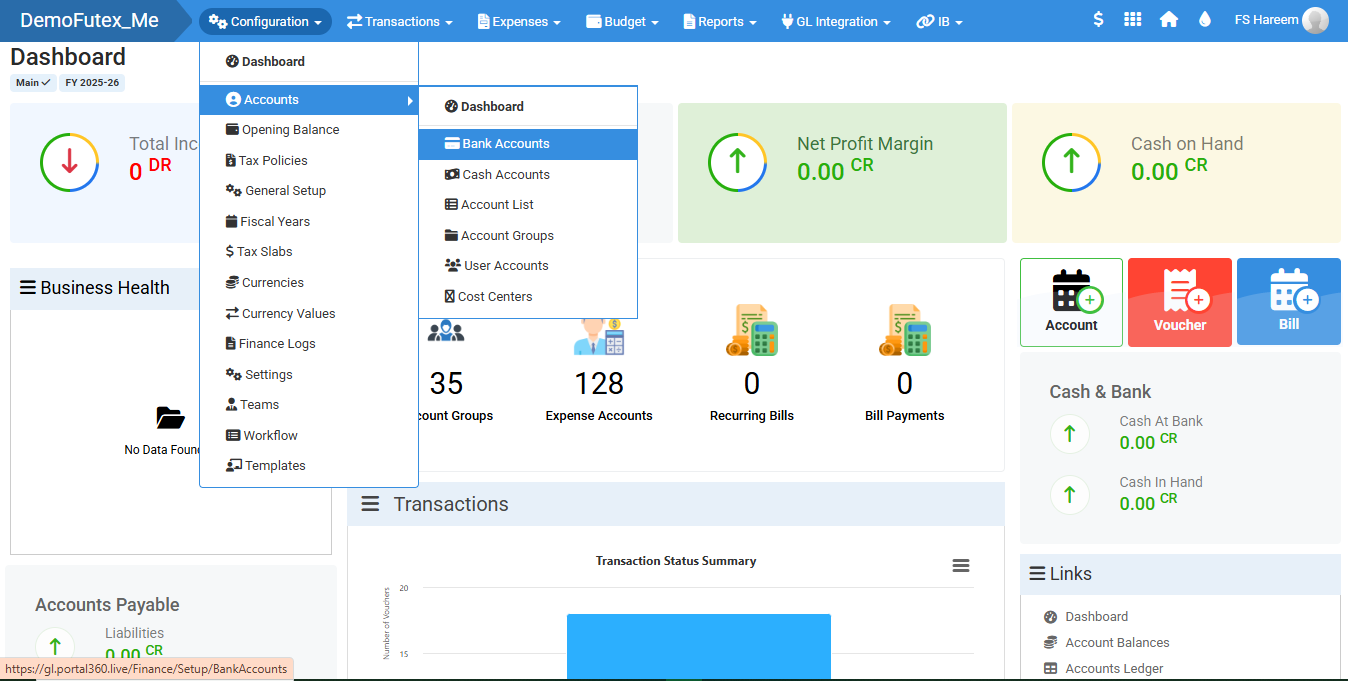
Task: Click the FS Hareem user avatar
Action: click(1315, 21)
